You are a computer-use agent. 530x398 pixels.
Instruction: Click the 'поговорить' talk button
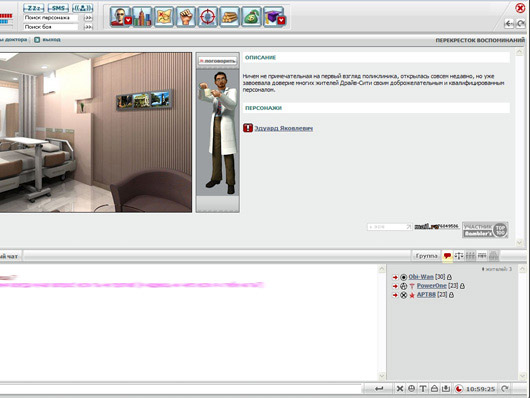click(x=218, y=61)
